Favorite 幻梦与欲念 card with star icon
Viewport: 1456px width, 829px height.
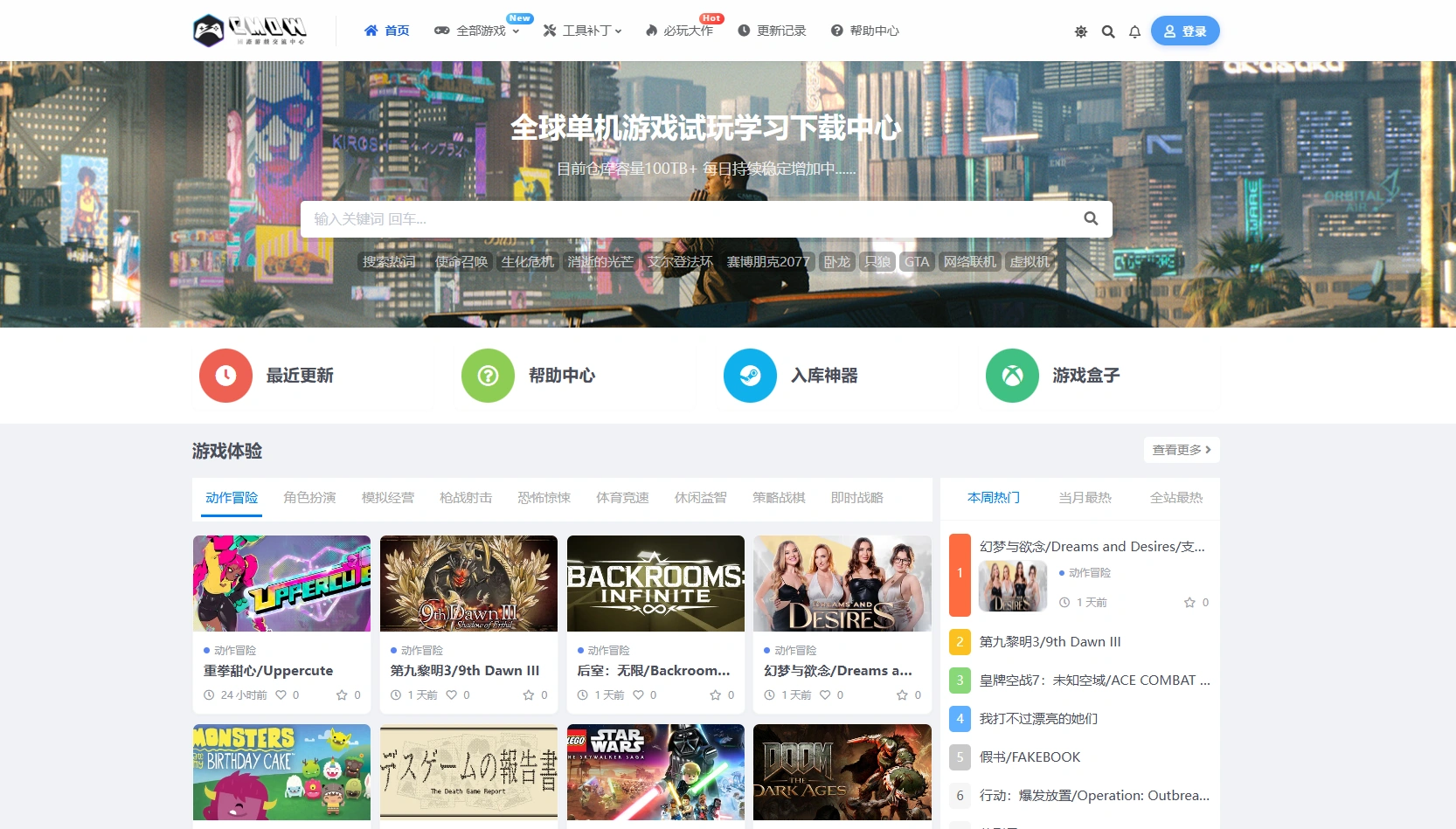[902, 695]
